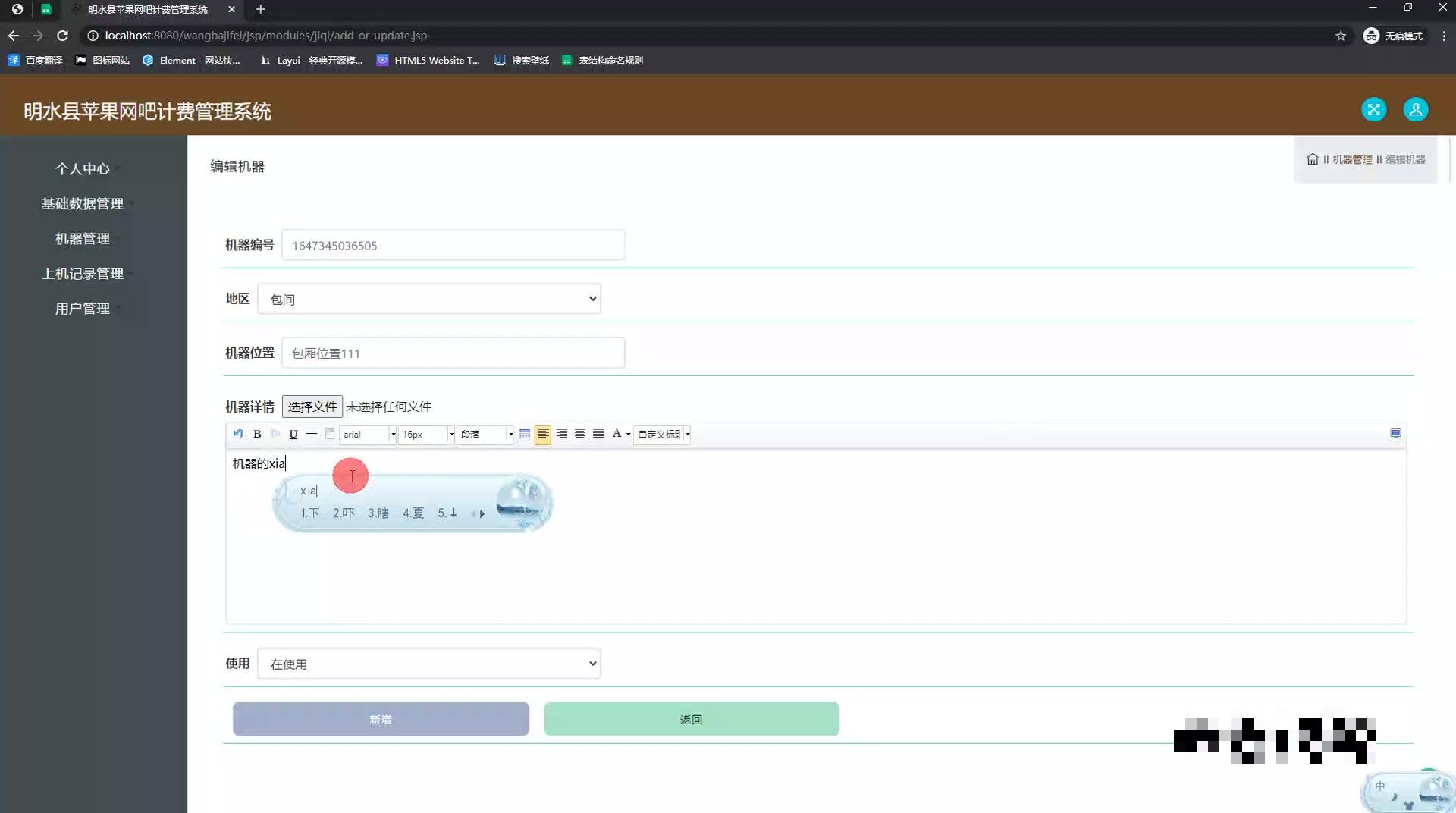Open 上机记录管理 in the sidebar menu
The image size is (1456, 813).
tap(83, 274)
